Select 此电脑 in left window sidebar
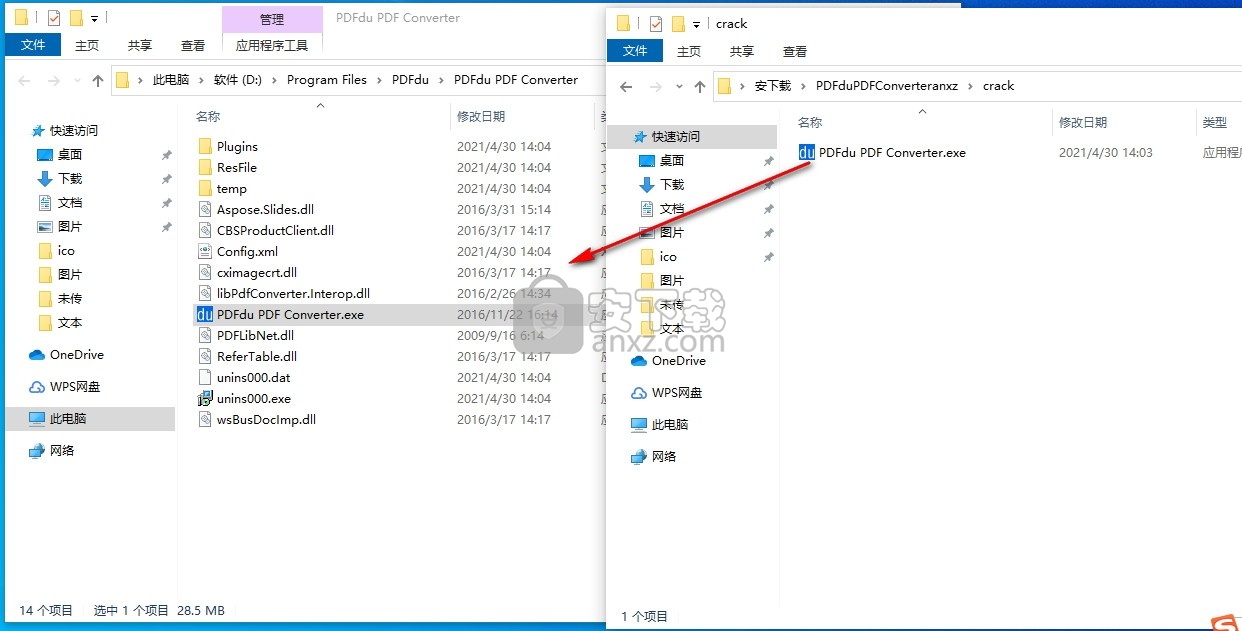1242x631 pixels. tap(90, 419)
